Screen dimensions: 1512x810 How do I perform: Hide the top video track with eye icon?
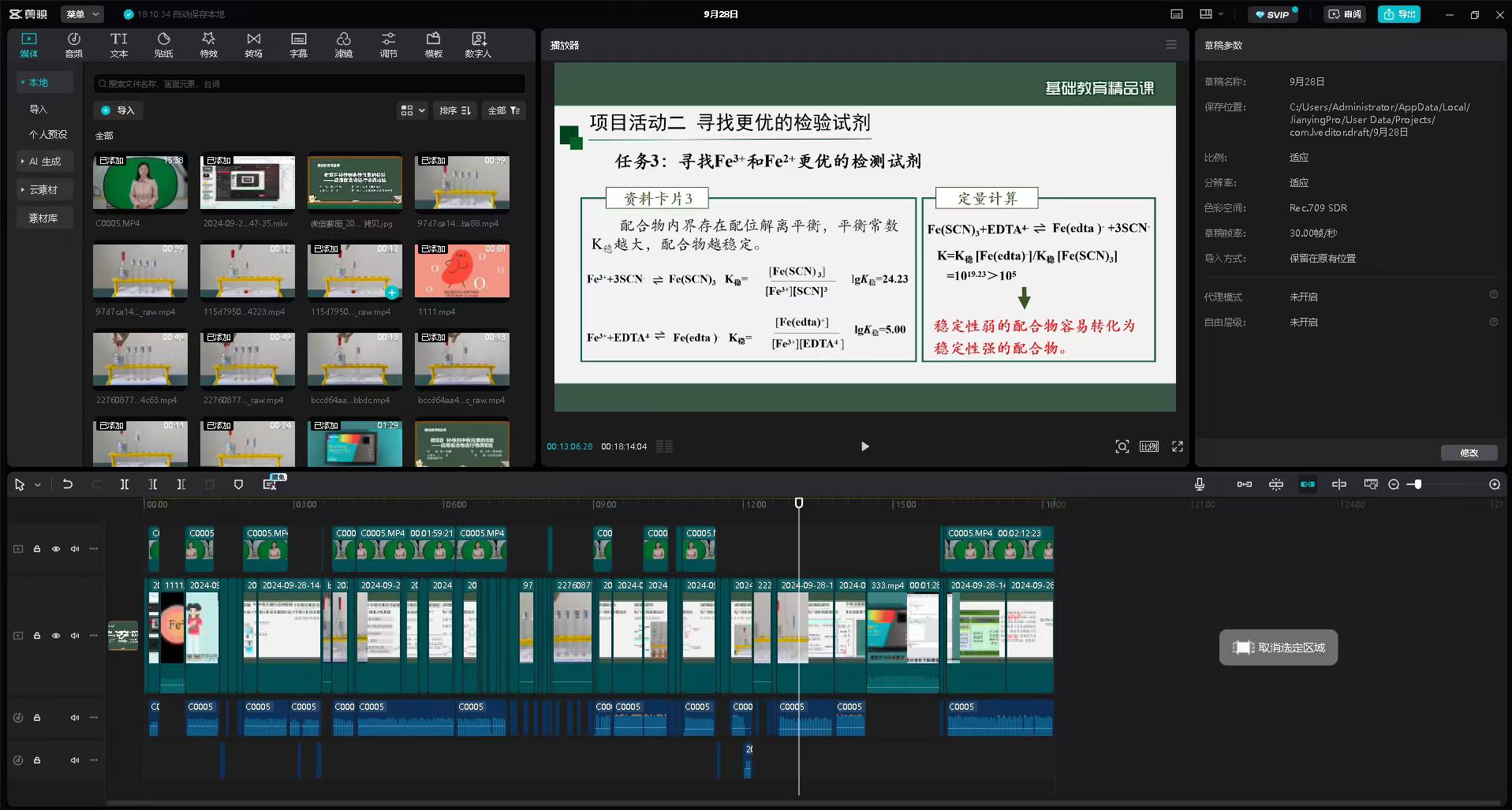point(56,549)
